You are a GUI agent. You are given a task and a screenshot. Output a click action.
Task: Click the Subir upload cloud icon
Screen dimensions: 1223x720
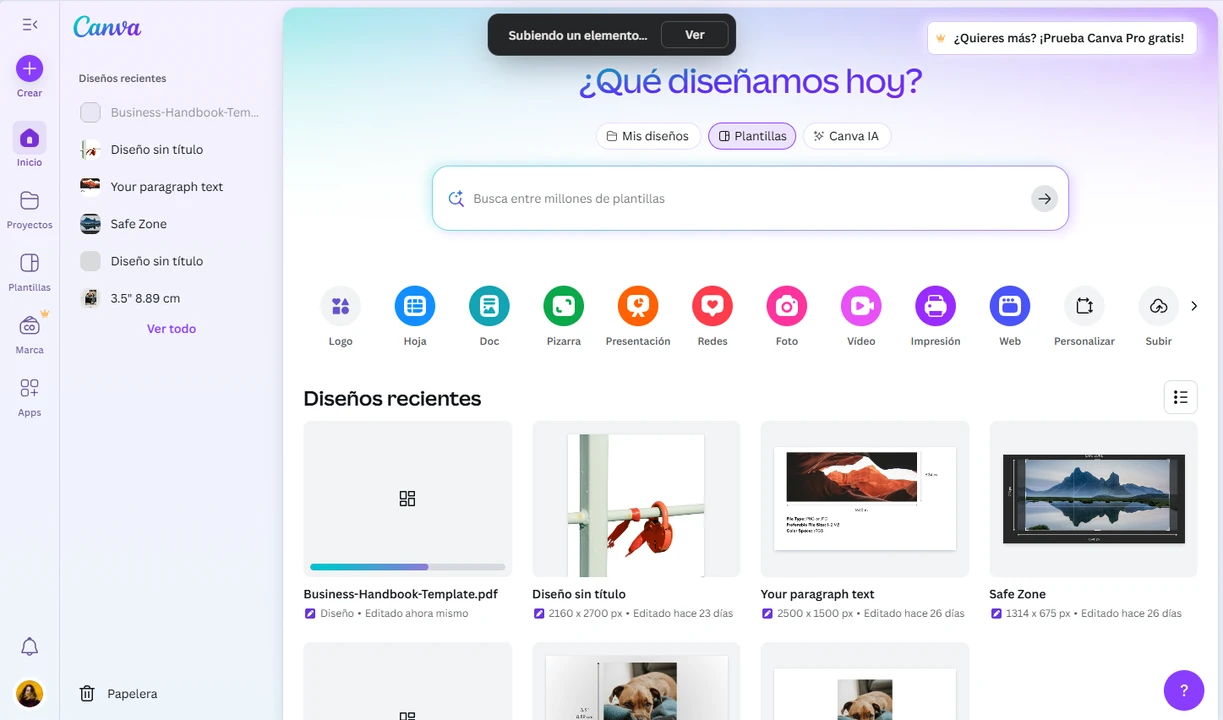point(1158,306)
